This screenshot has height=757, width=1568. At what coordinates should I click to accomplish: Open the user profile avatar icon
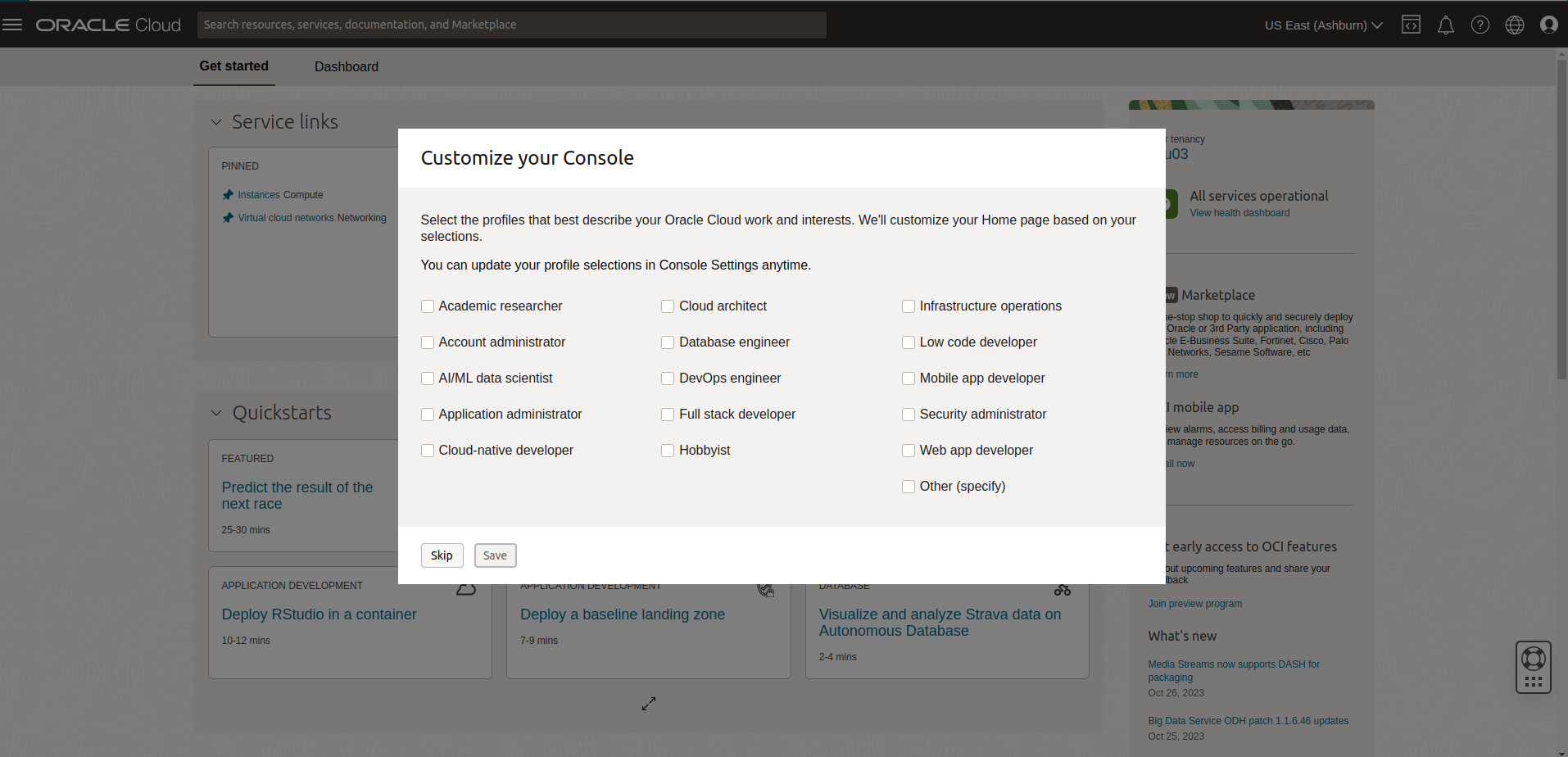pyautogui.click(x=1549, y=25)
